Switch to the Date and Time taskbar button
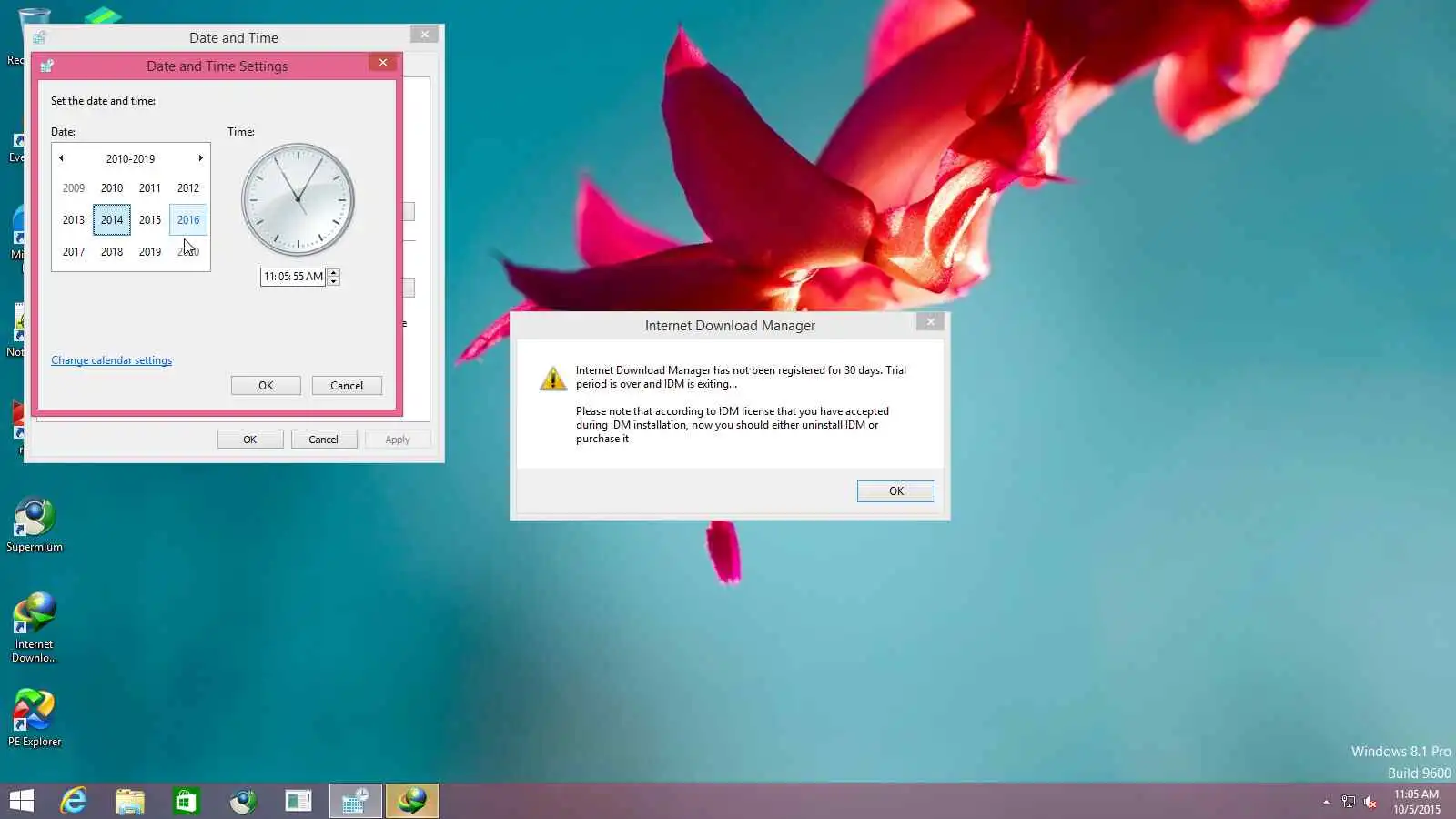 pos(355,801)
